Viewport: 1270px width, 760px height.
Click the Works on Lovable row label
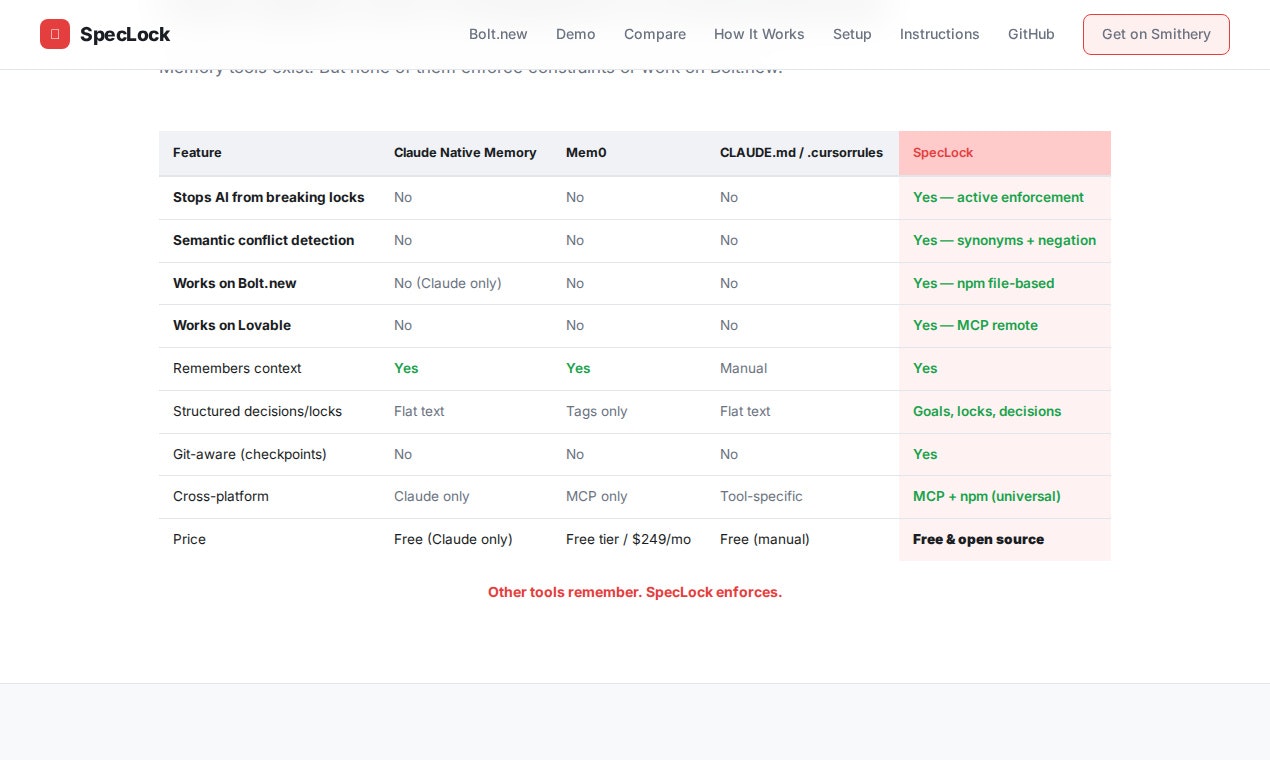pos(232,325)
